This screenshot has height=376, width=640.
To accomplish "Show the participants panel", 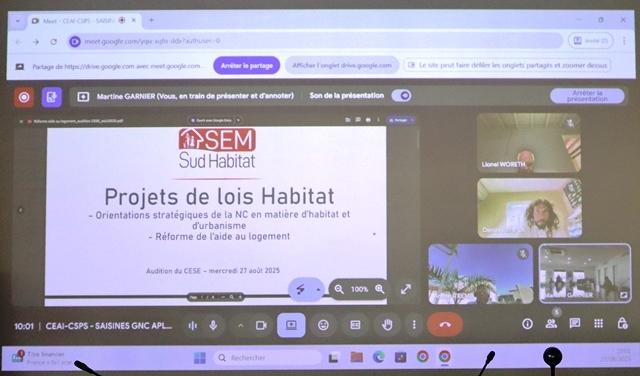I will tap(551, 324).
